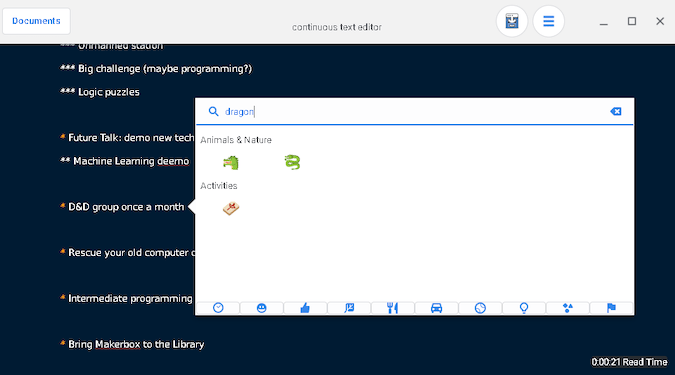Viewport: 675px width, 375px height.
Task: Click the 0:00:21 Read Time indicator
Action: point(629,362)
